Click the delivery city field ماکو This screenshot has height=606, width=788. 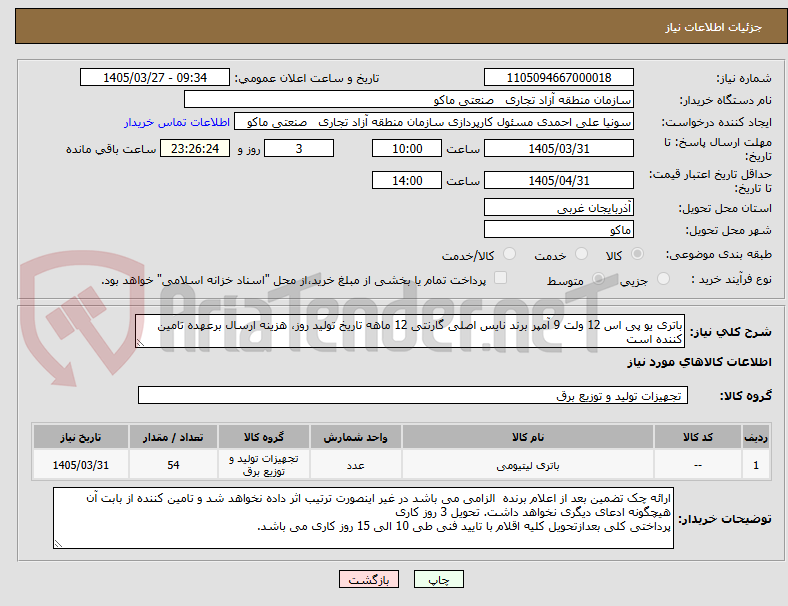coord(558,229)
